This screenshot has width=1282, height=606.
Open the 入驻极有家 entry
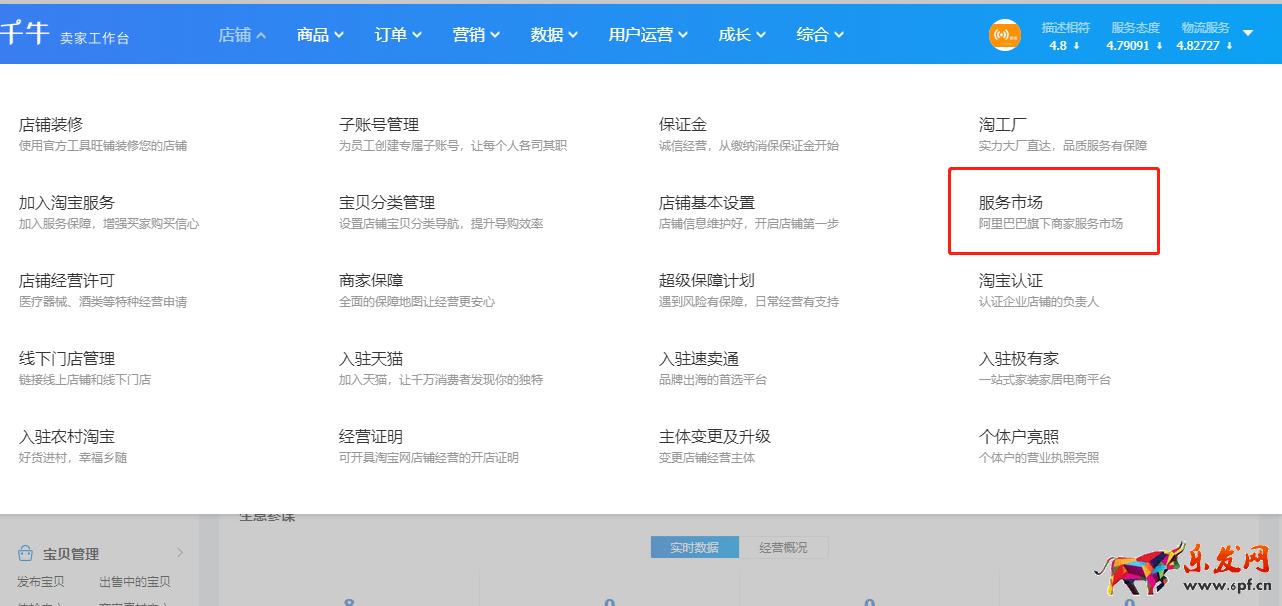click(1019, 359)
